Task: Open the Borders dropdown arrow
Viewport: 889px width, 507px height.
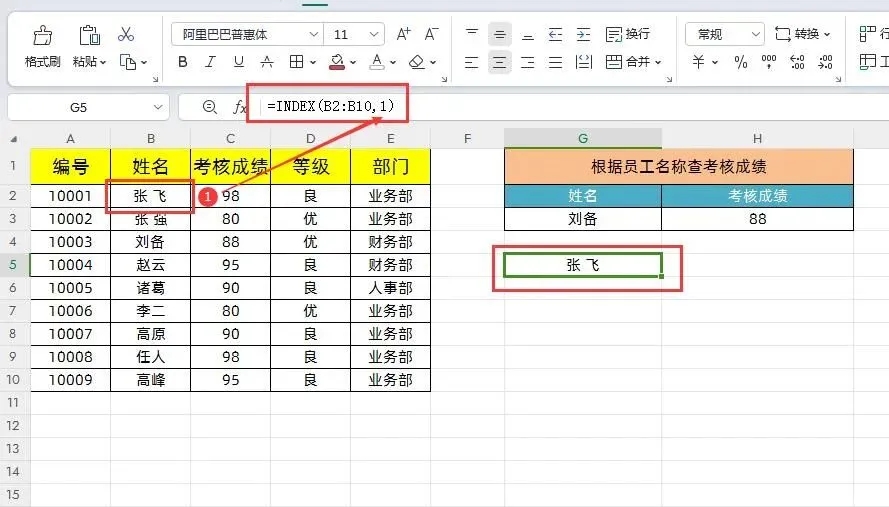Action: [x=312, y=62]
